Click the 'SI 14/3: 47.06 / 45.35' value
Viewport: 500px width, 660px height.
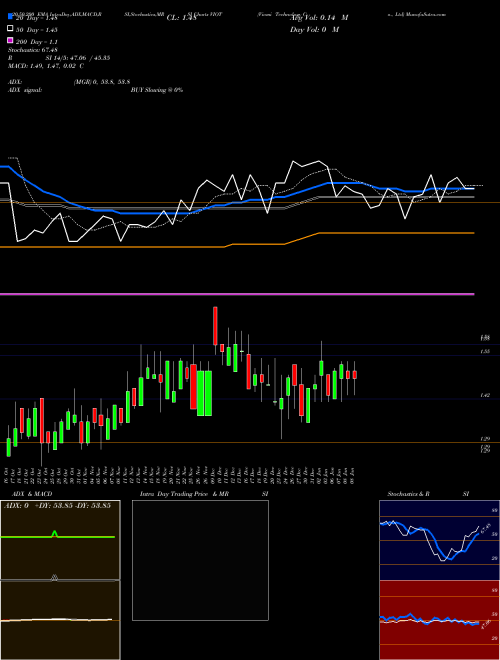pos(78,58)
